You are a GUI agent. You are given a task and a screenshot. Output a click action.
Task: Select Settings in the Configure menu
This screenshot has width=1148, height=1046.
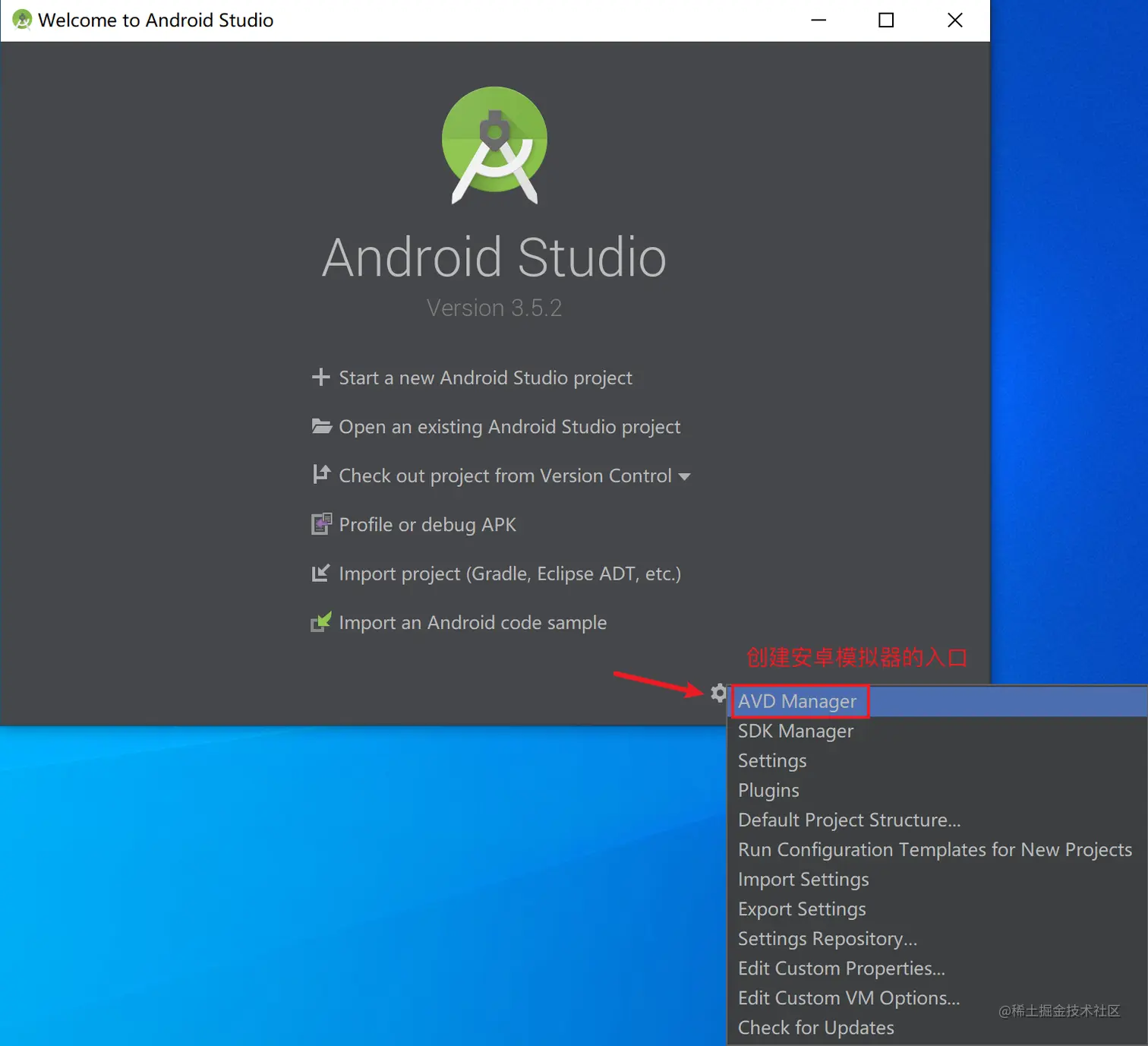coord(938,760)
